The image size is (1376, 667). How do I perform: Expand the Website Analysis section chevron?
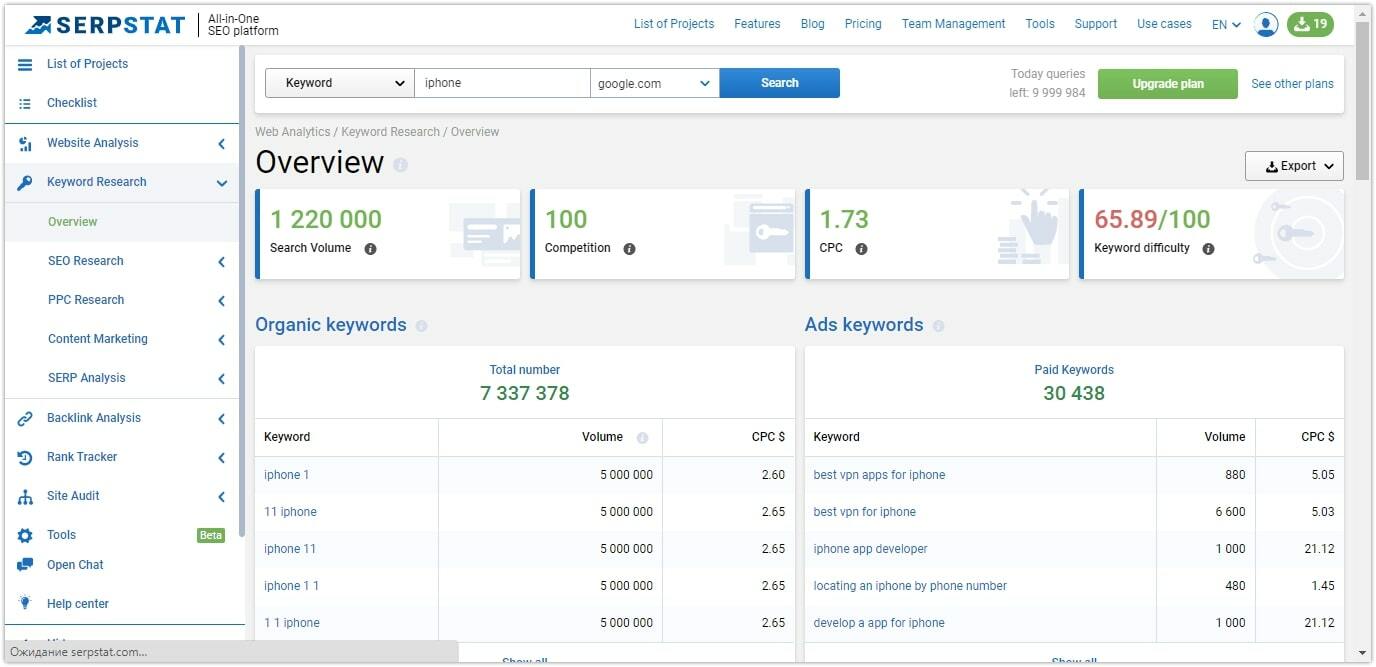click(x=221, y=144)
